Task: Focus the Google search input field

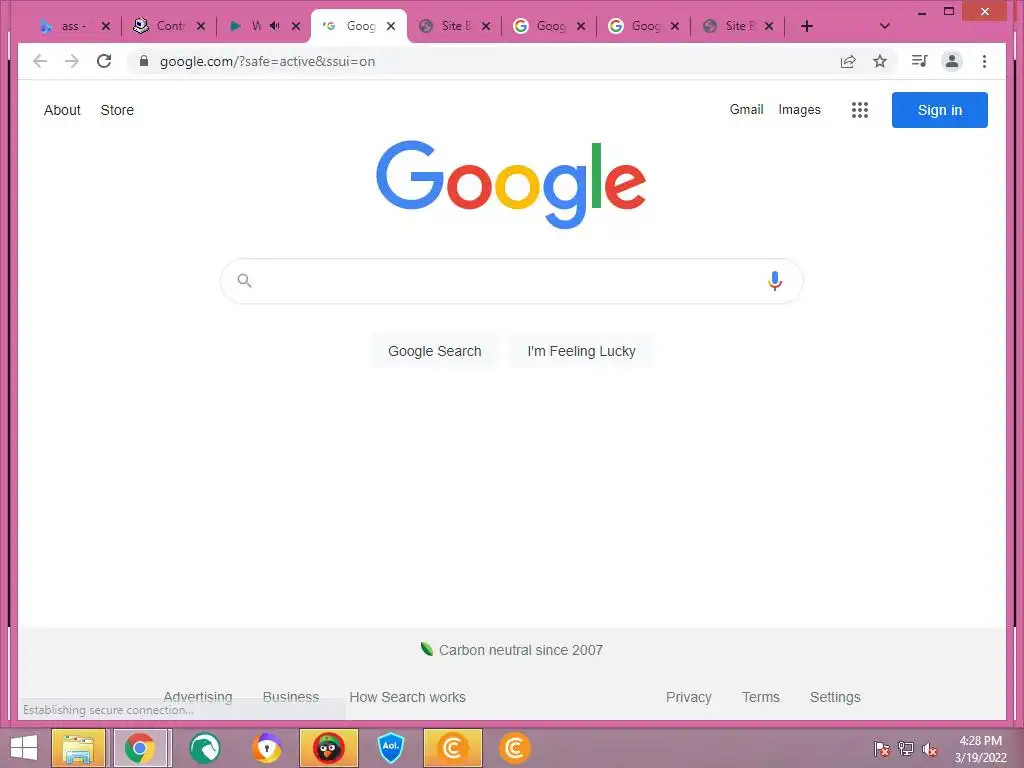Action: click(x=511, y=281)
